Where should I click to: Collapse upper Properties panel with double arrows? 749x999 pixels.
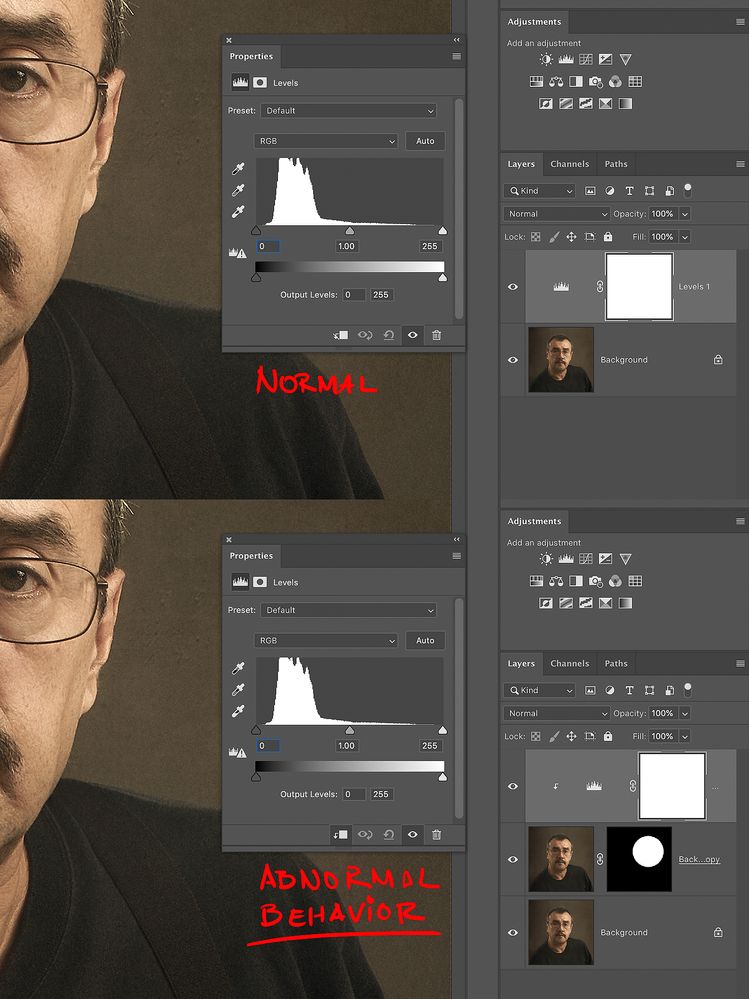tap(457, 40)
